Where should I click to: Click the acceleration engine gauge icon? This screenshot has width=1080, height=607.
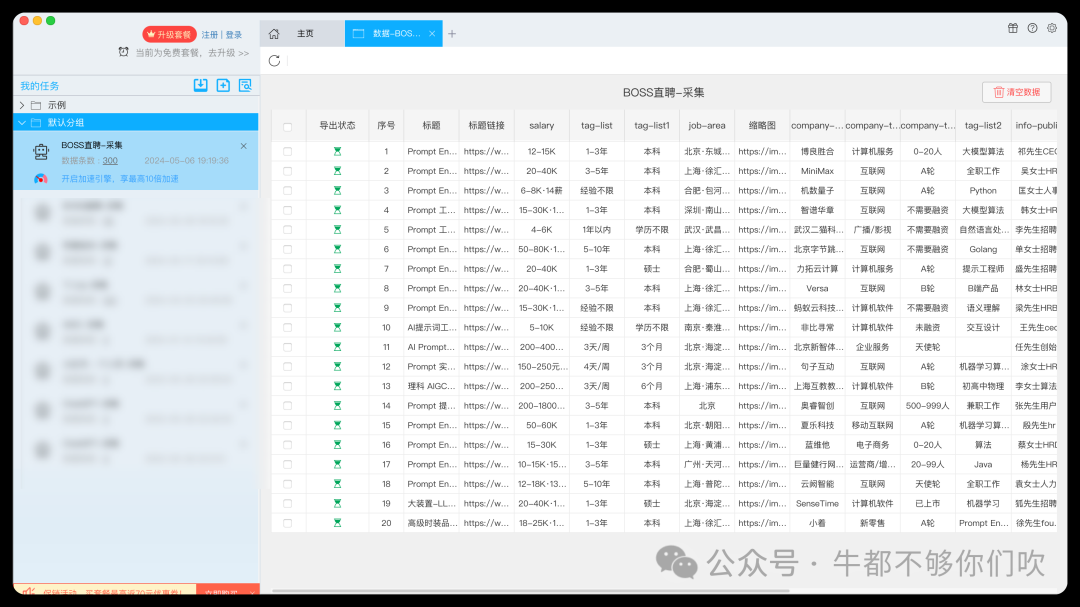point(41,178)
